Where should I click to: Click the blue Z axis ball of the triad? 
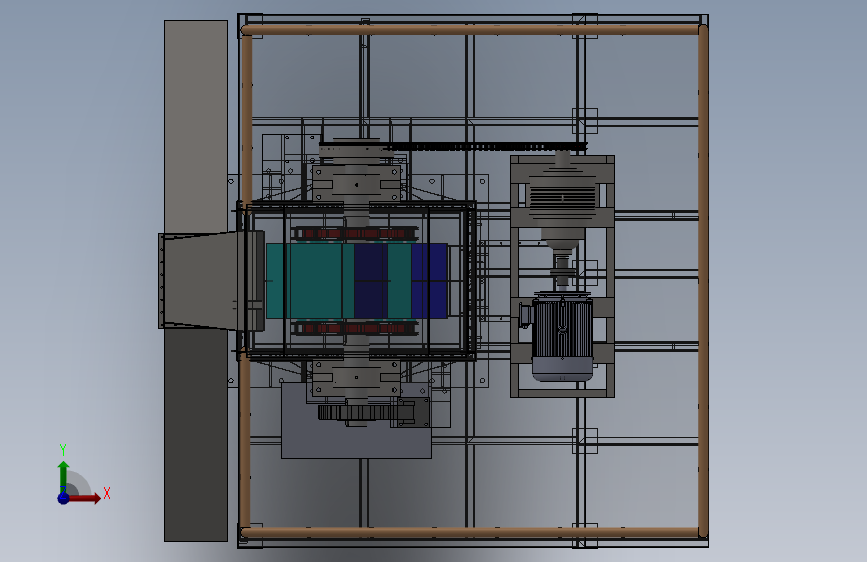(64, 498)
